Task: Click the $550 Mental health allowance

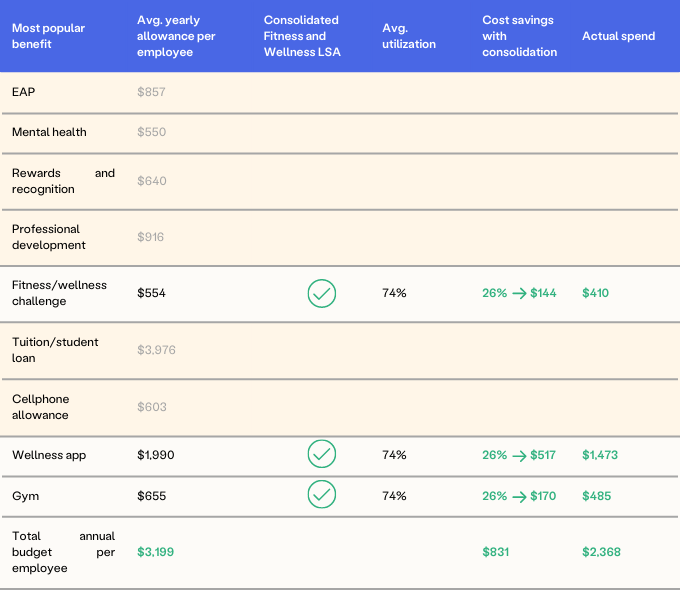Action: pos(151,132)
